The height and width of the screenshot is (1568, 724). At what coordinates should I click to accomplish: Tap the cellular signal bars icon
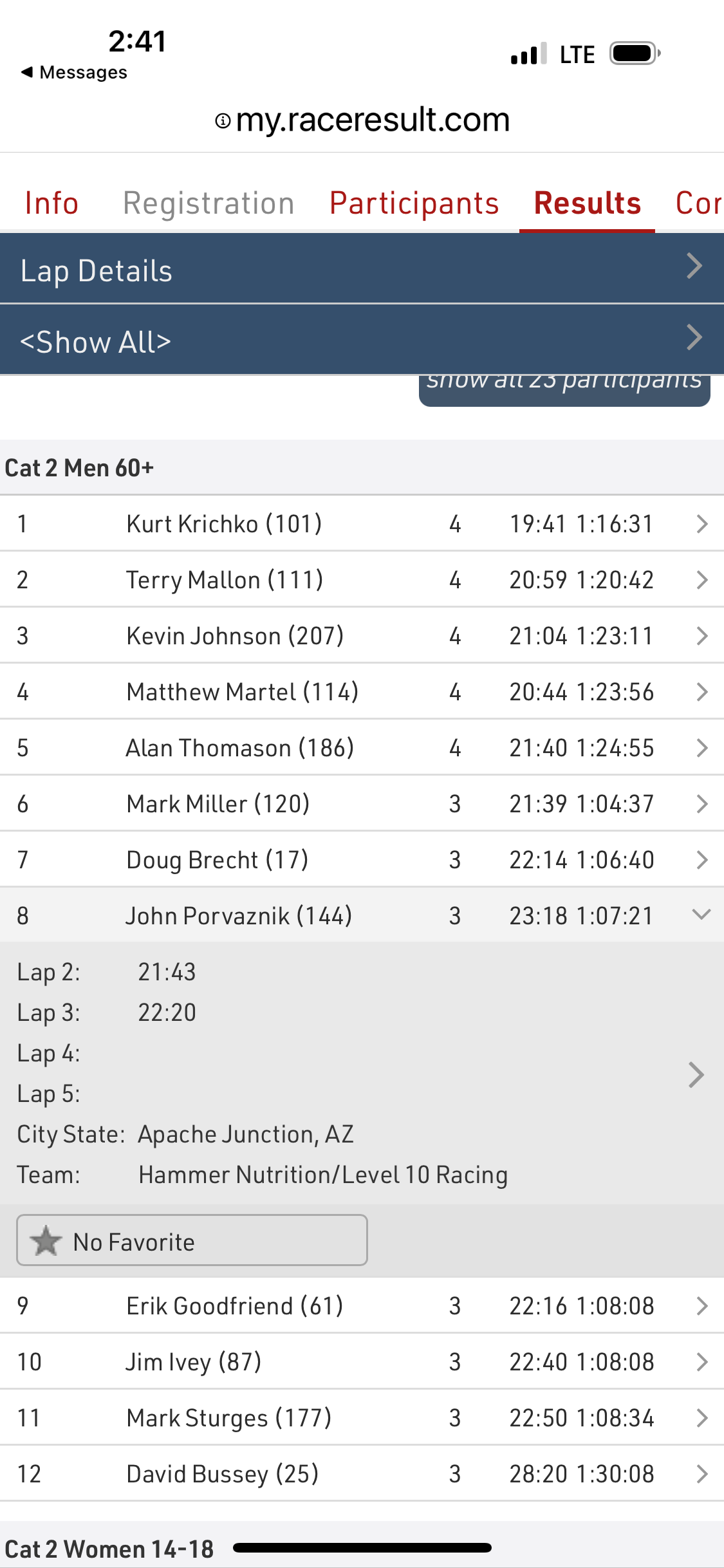528,54
